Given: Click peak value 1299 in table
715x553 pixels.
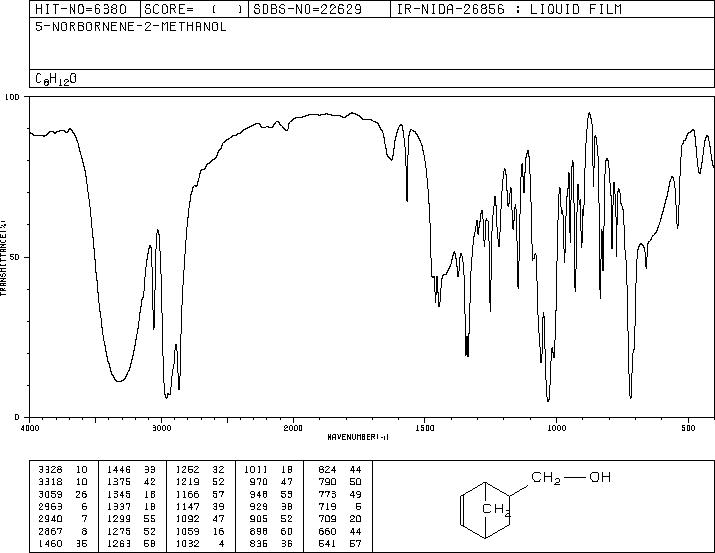Looking at the screenshot, I should click(x=119, y=519).
